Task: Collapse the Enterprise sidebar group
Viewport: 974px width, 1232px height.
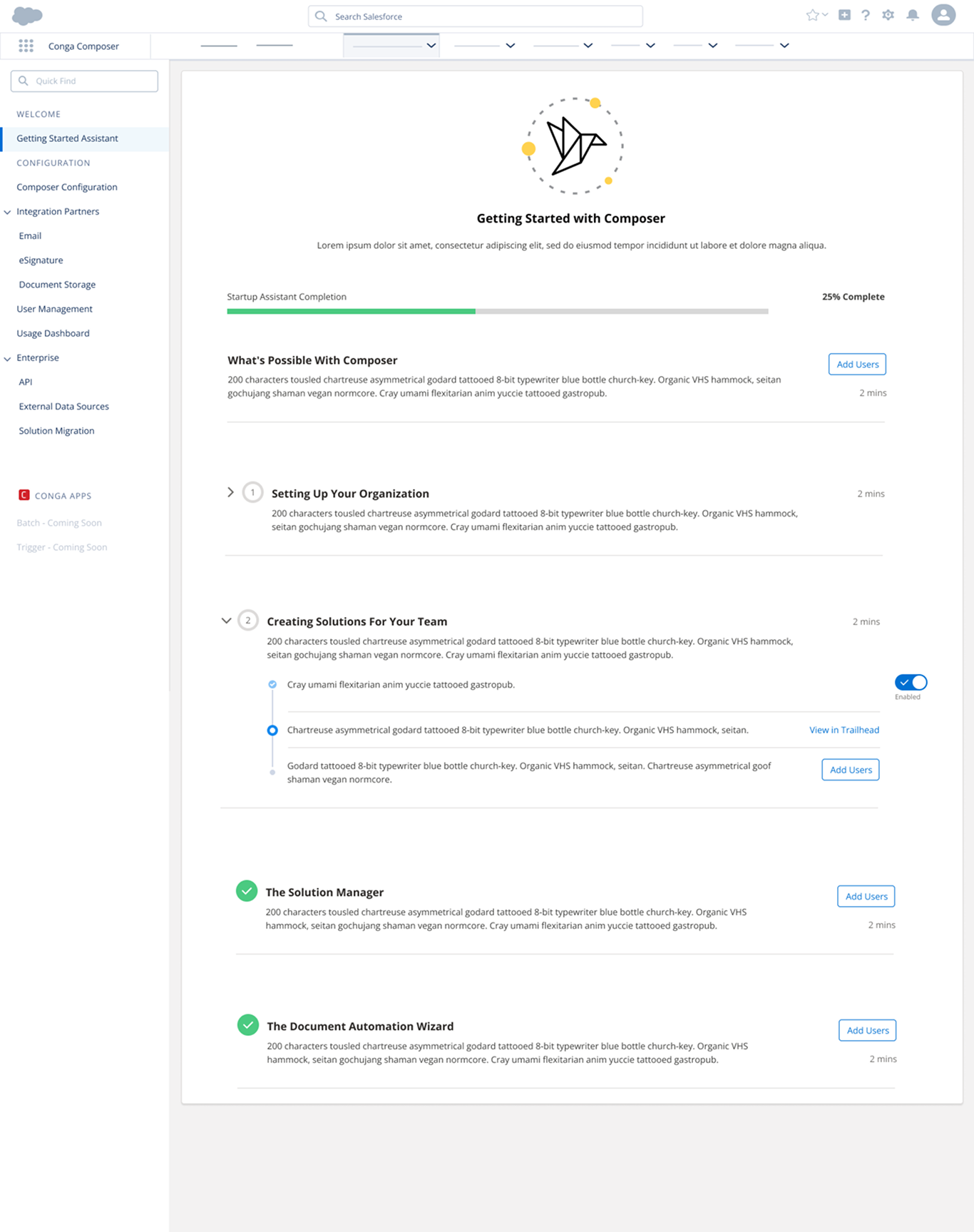Action: click(x=7, y=358)
